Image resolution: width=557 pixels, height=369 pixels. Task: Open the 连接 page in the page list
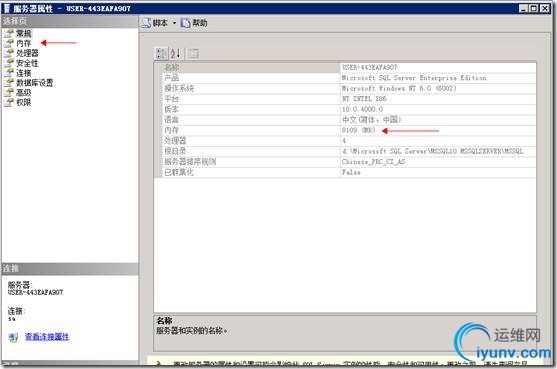[24, 73]
